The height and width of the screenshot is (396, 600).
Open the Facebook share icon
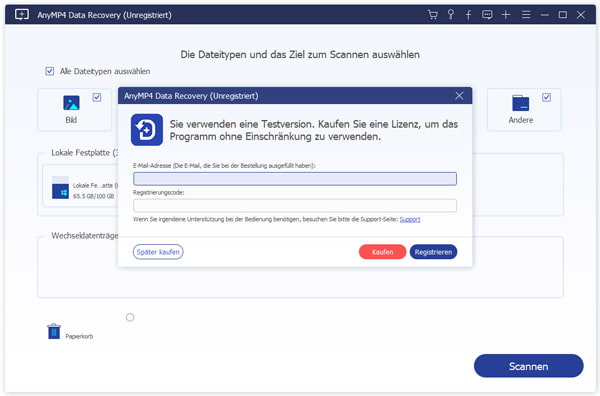(x=468, y=15)
